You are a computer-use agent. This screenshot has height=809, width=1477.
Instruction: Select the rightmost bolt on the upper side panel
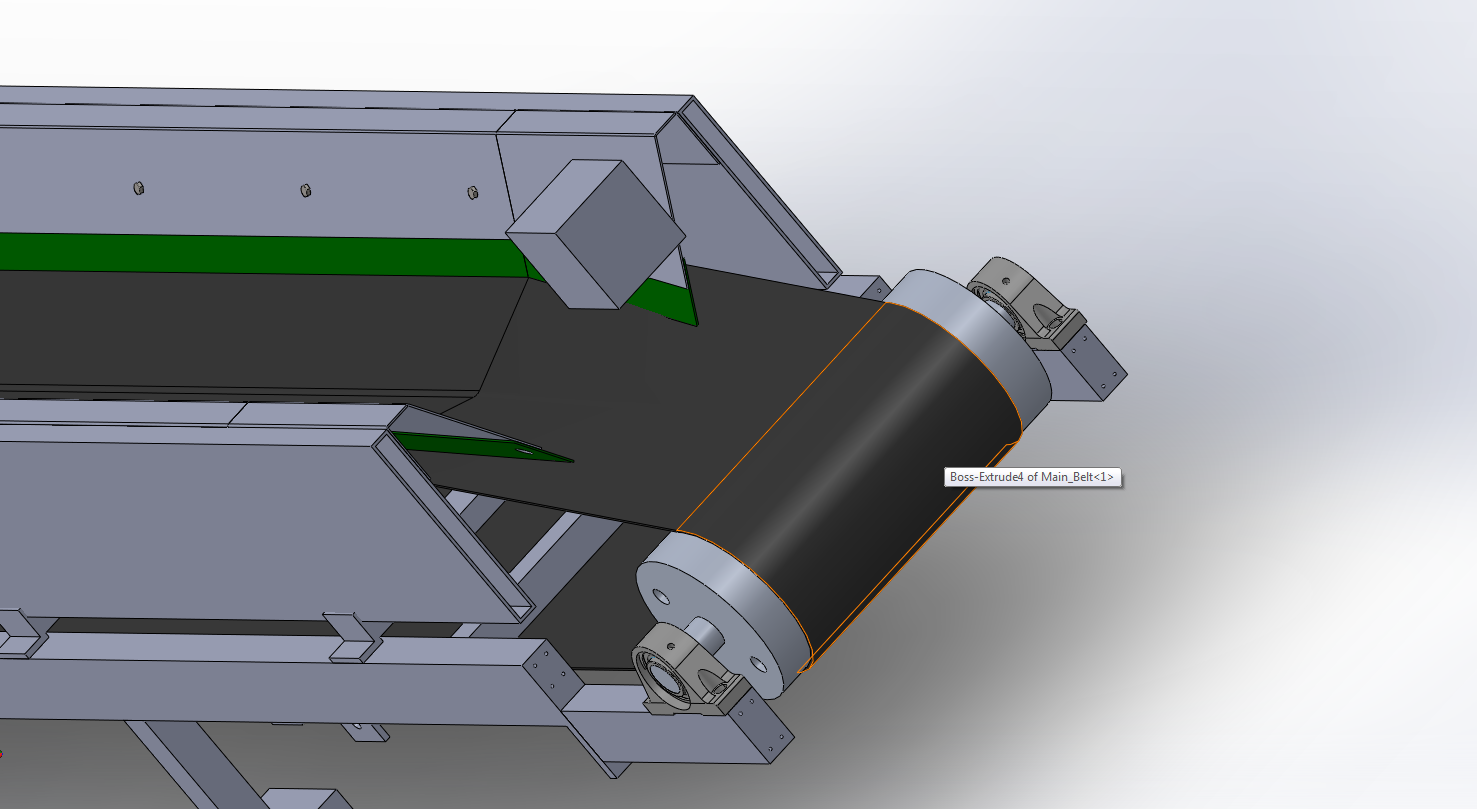pyautogui.click(x=472, y=192)
